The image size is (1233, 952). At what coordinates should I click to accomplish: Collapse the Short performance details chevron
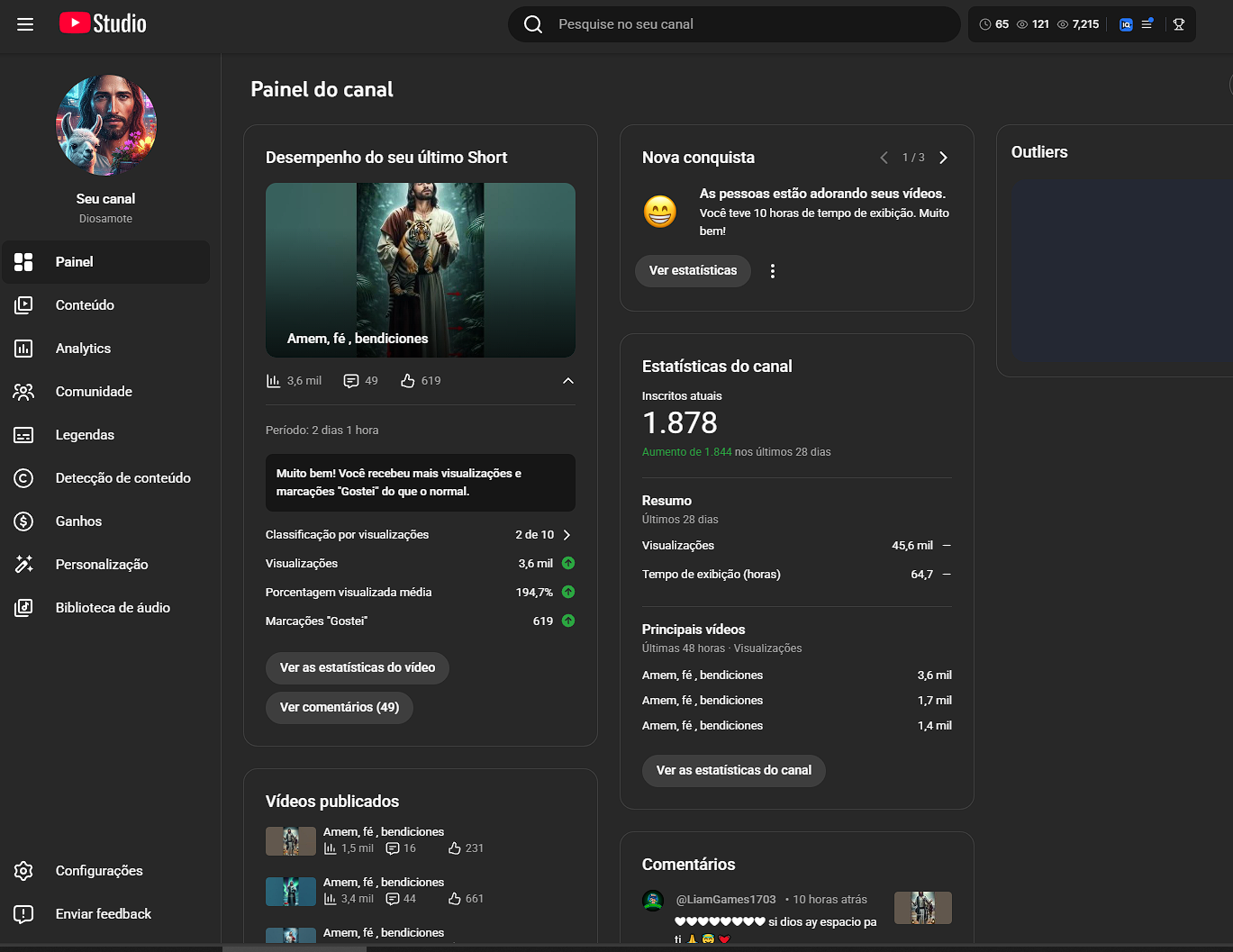pyautogui.click(x=567, y=381)
